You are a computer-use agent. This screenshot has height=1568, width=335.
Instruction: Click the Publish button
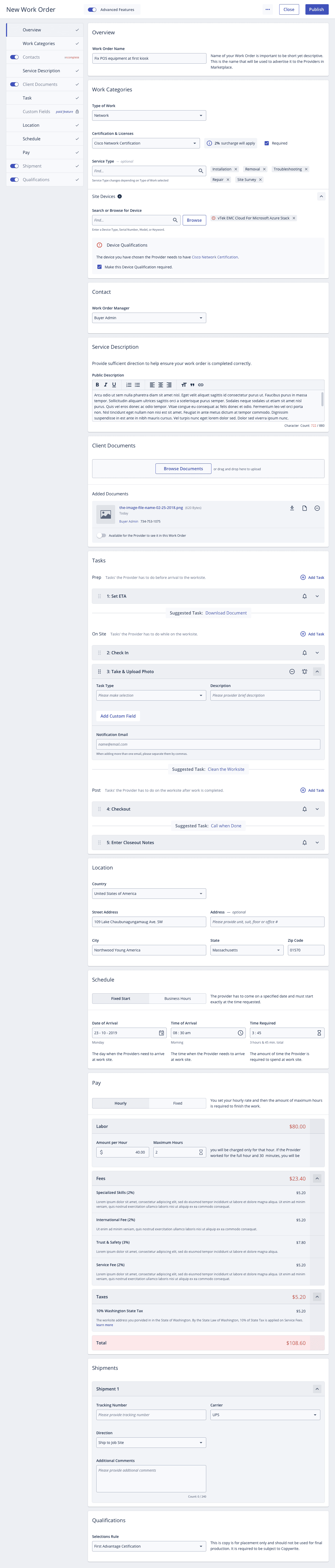(317, 9)
